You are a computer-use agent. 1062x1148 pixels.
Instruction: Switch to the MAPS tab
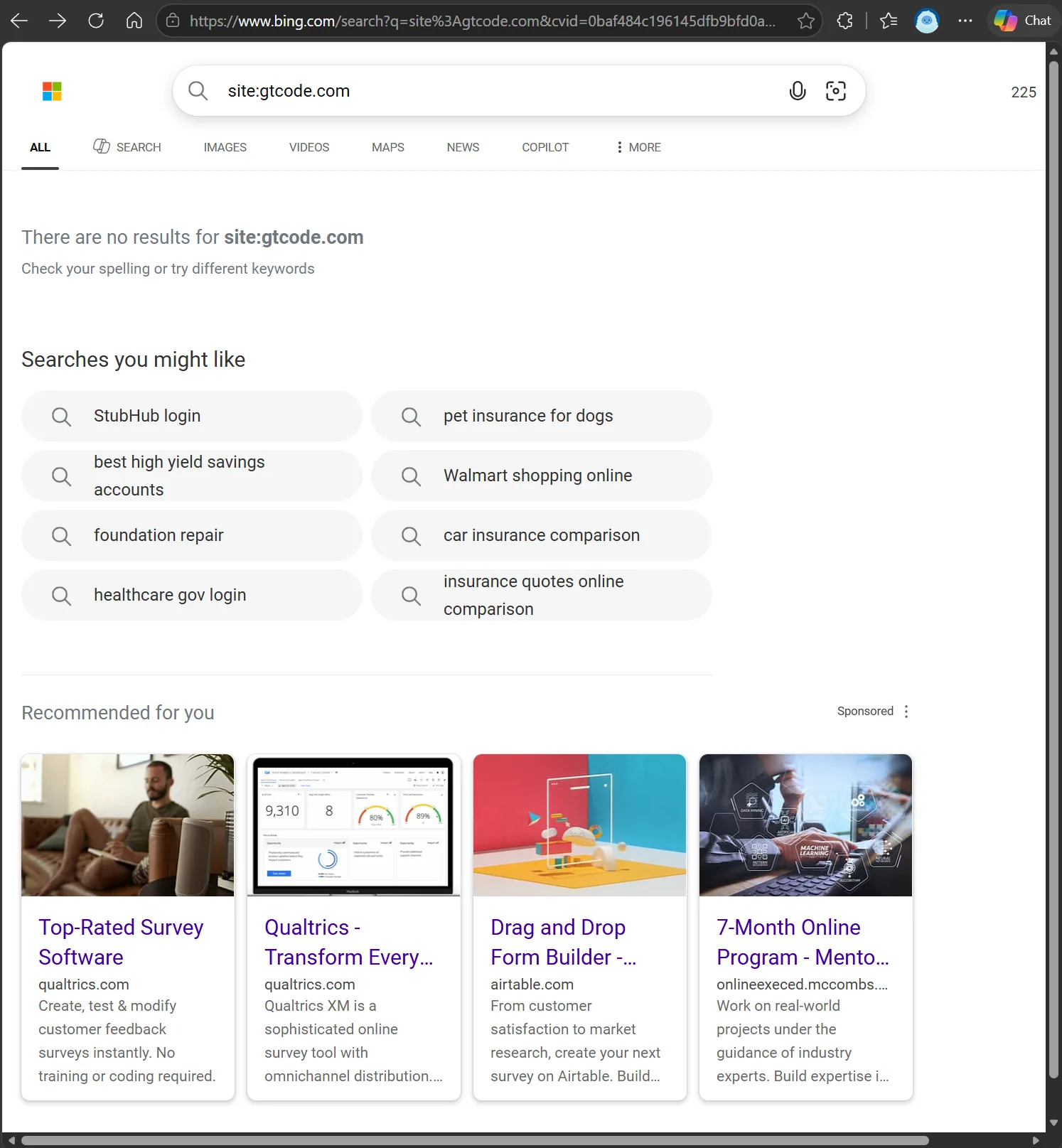pos(388,147)
